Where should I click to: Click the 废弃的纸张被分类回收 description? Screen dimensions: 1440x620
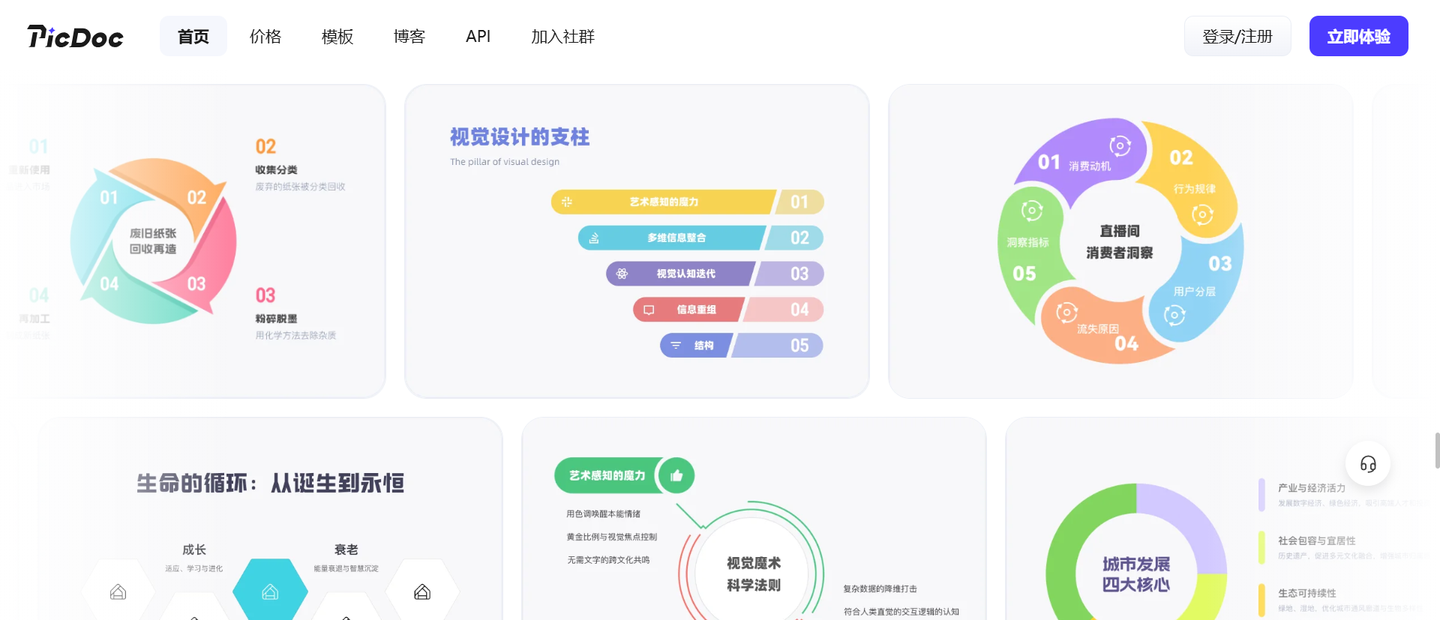[x=300, y=187]
